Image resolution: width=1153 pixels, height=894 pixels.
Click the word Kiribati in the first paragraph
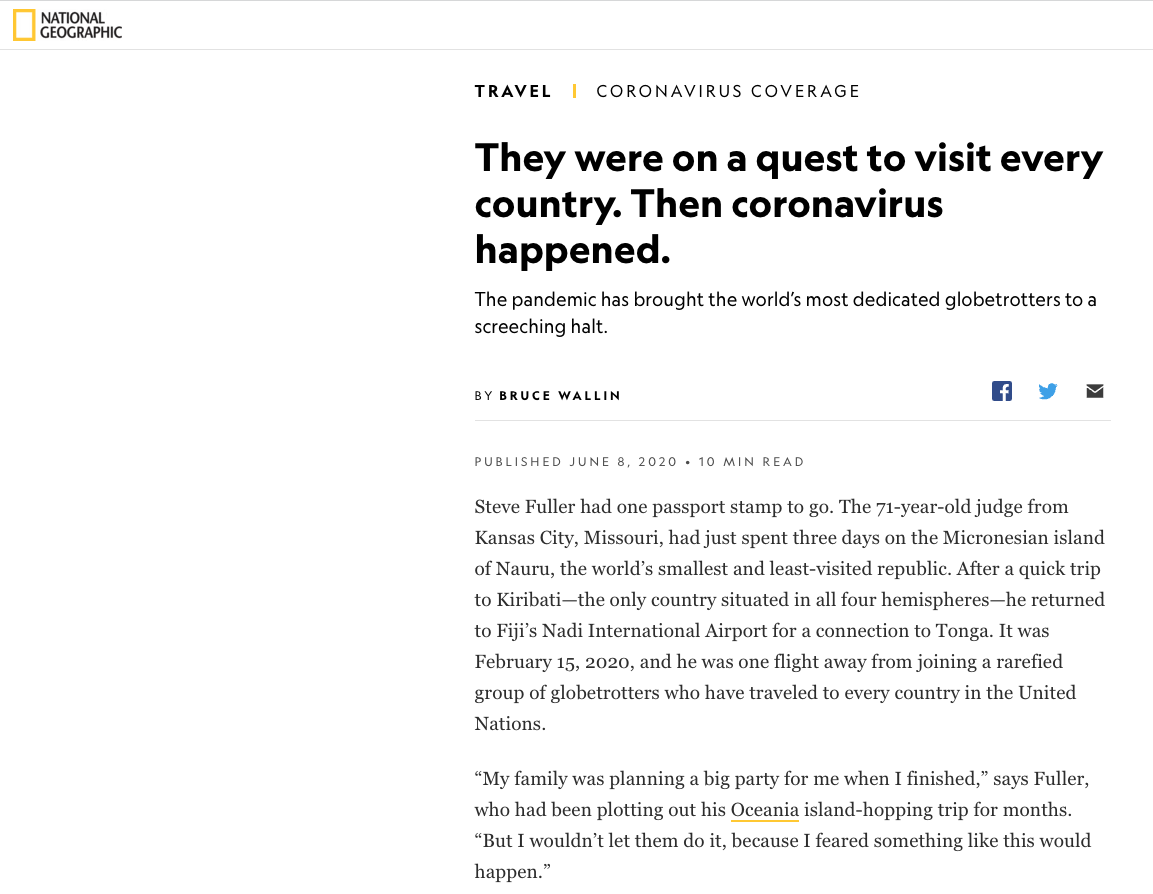(x=529, y=600)
